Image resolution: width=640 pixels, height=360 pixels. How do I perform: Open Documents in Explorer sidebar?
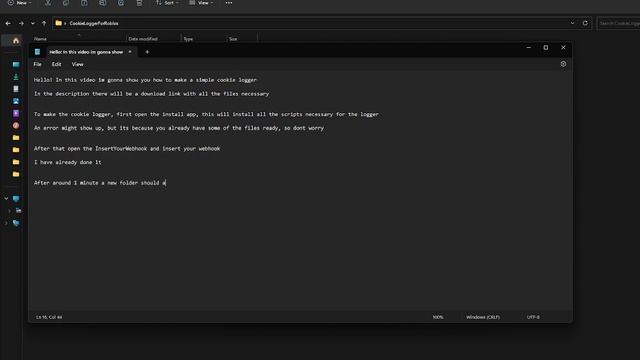[x=16, y=89]
